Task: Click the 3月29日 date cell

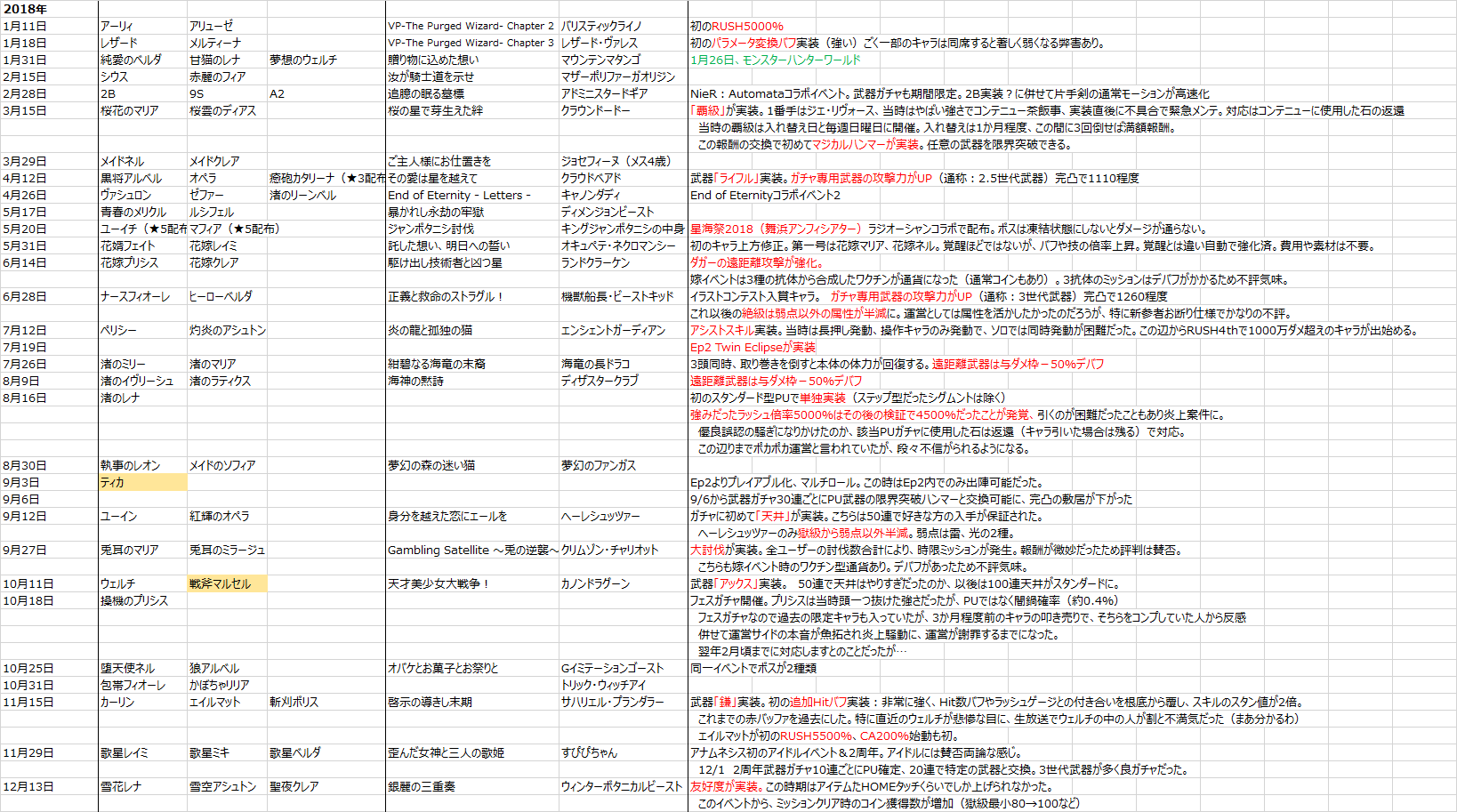Action: (x=49, y=161)
